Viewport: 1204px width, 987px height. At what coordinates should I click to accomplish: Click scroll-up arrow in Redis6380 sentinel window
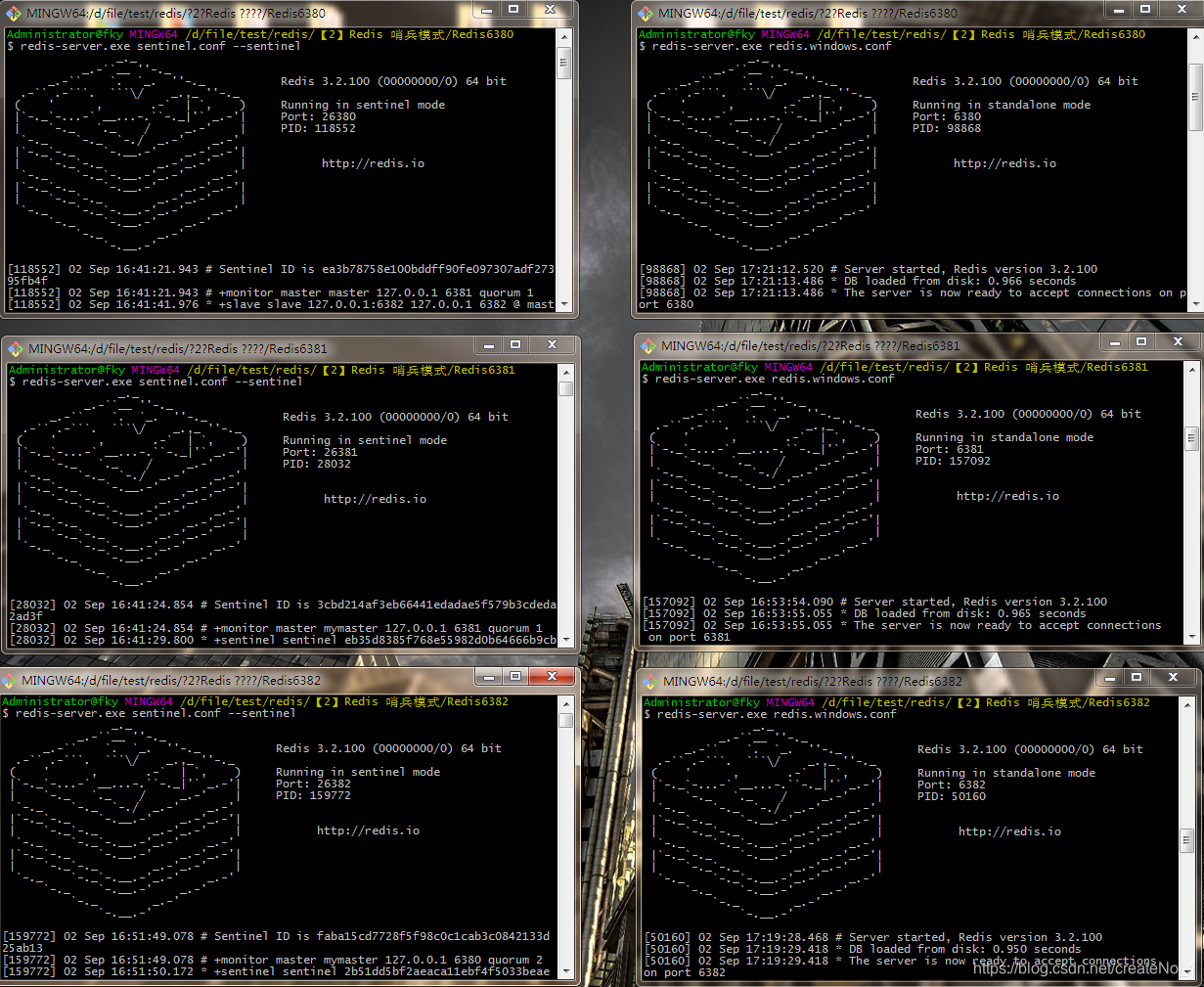(564, 35)
